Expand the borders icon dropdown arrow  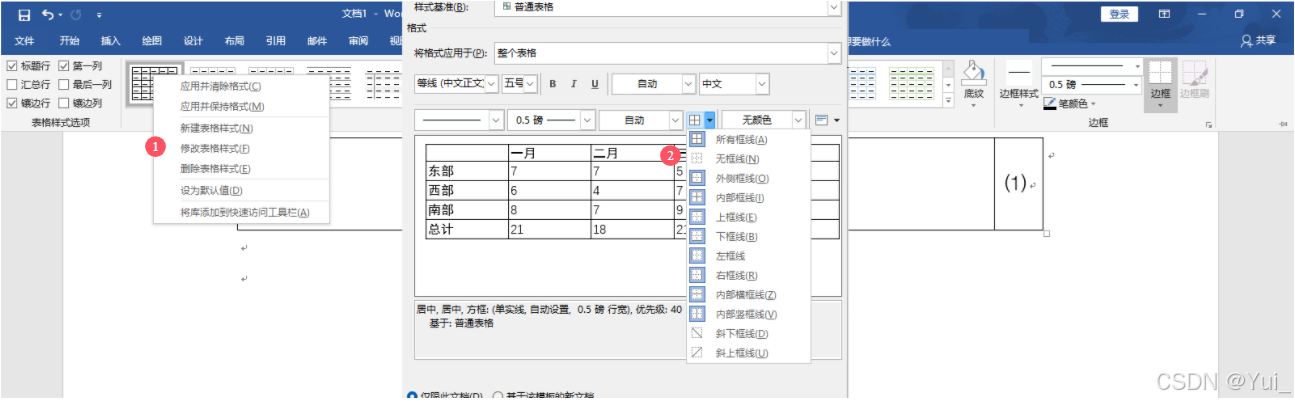(709, 120)
